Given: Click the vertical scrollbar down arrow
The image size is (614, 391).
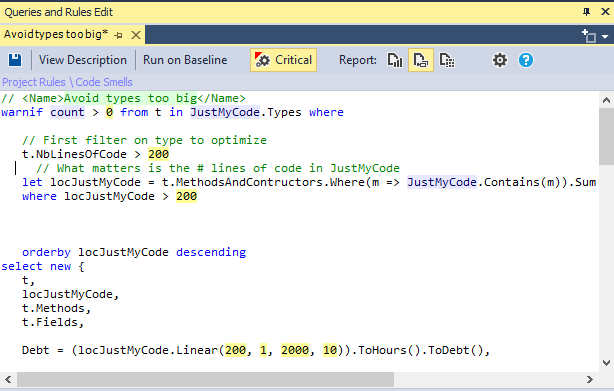Looking at the screenshot, I should [606, 363].
